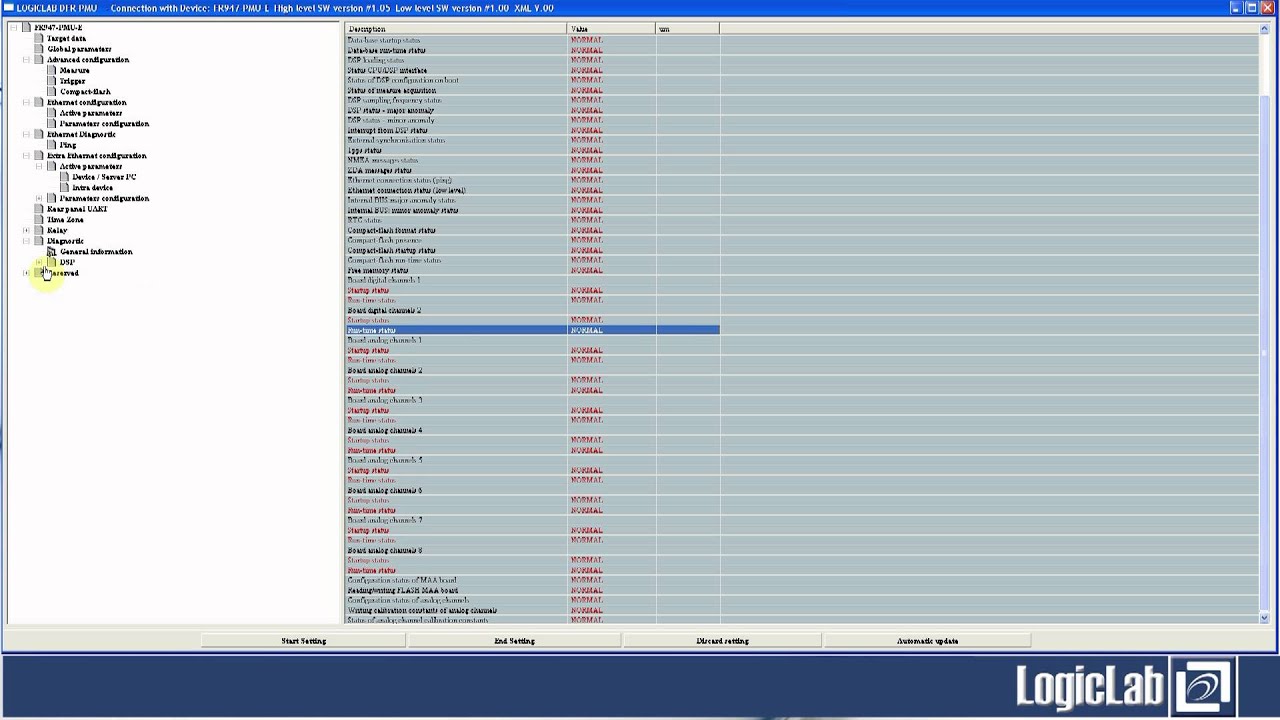
Task: Click the Description column header
Action: click(456, 29)
